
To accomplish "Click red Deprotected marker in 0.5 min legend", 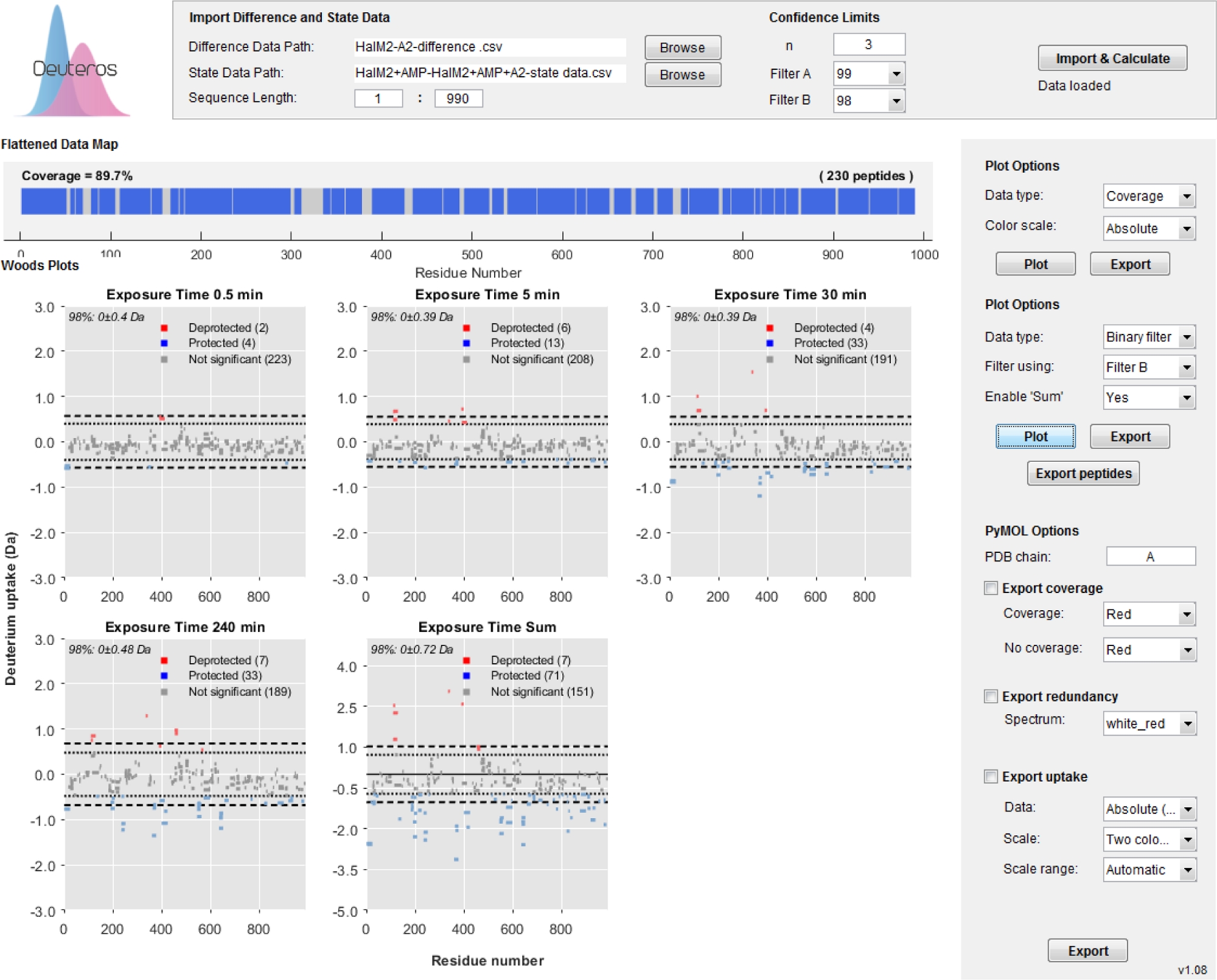I will click(x=164, y=328).
